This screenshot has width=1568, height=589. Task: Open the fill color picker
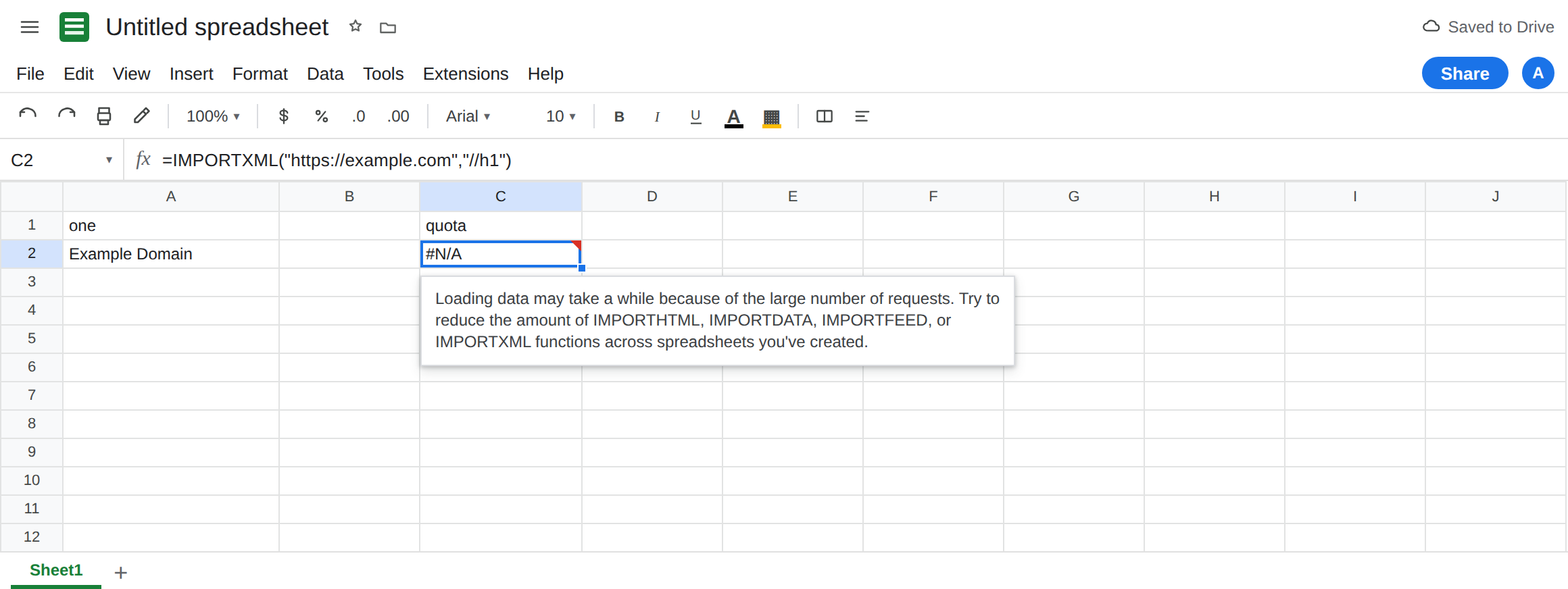(772, 117)
